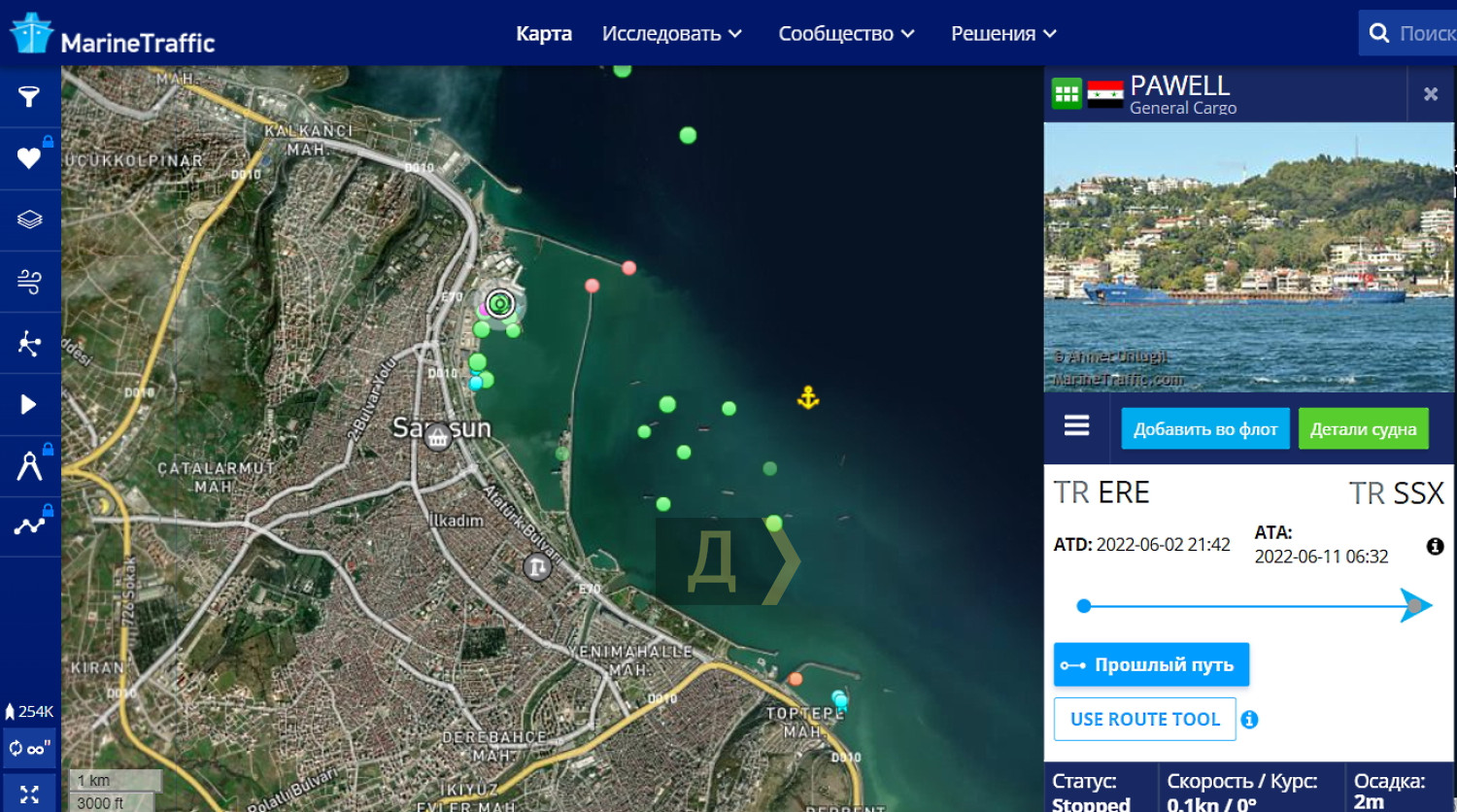Expand the Сообщество dropdown menu
The width and height of the screenshot is (1457, 812).
846,34
